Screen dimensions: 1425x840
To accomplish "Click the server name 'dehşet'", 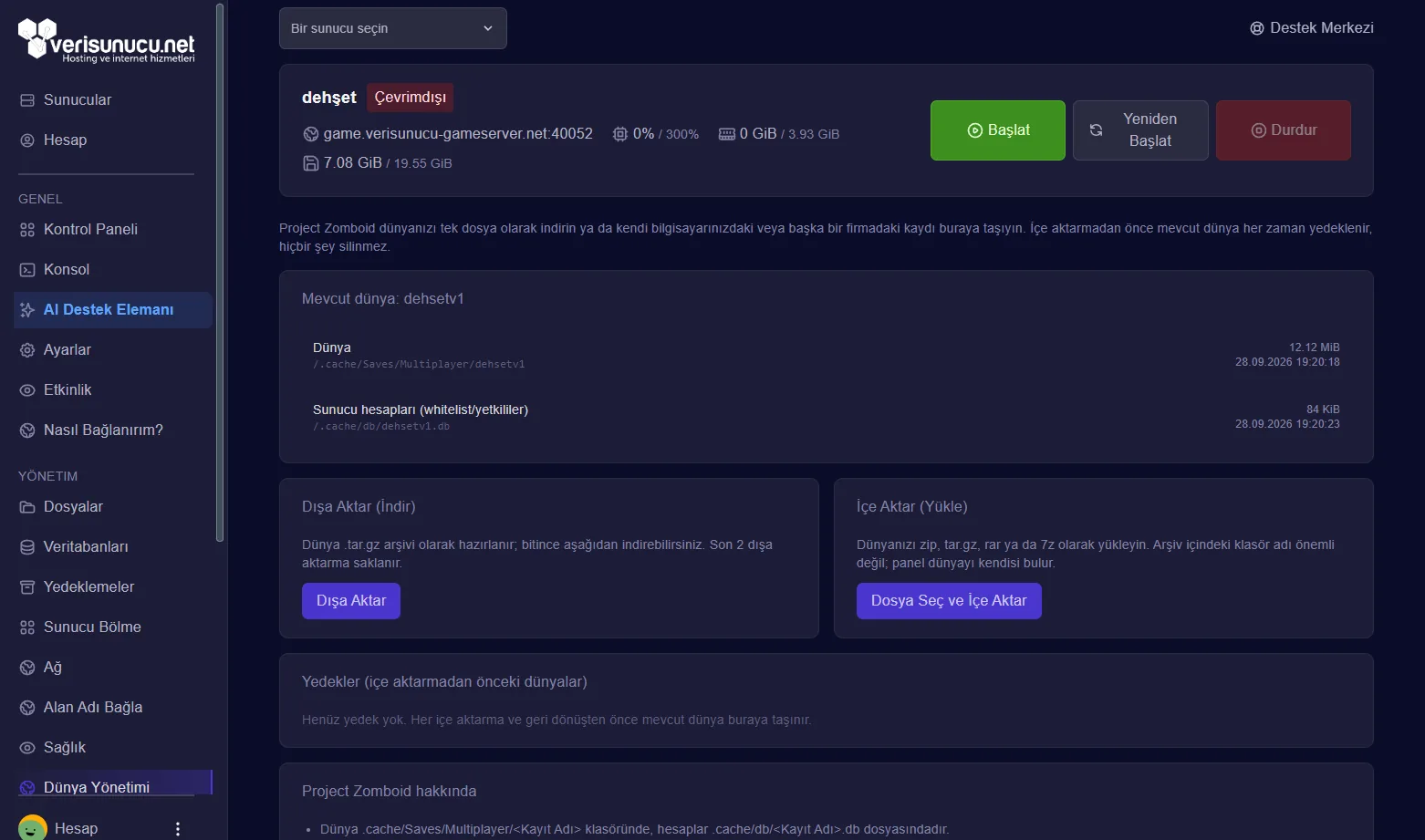I will [329, 98].
